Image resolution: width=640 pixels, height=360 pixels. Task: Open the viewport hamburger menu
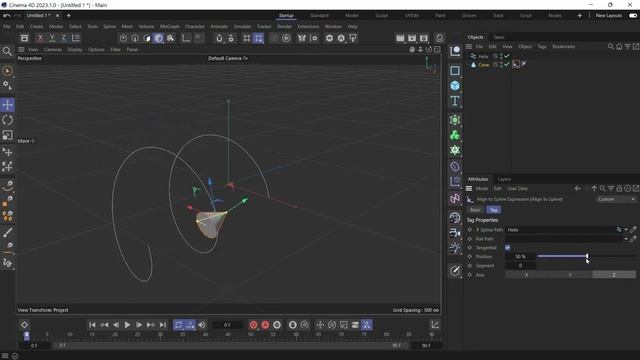click(x=21, y=49)
